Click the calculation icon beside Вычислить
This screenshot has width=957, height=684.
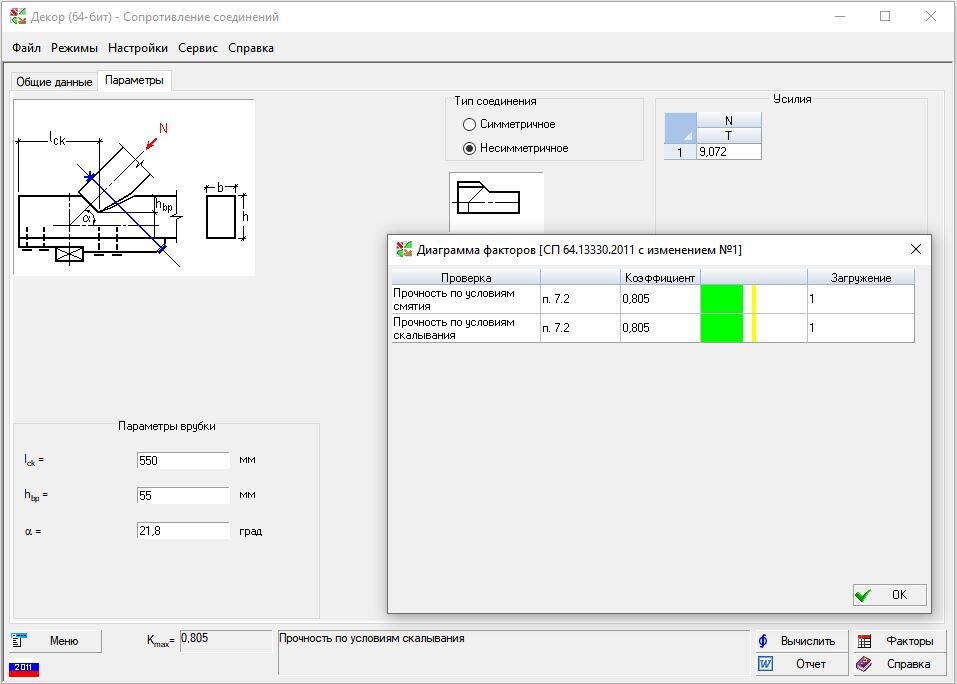tap(763, 641)
